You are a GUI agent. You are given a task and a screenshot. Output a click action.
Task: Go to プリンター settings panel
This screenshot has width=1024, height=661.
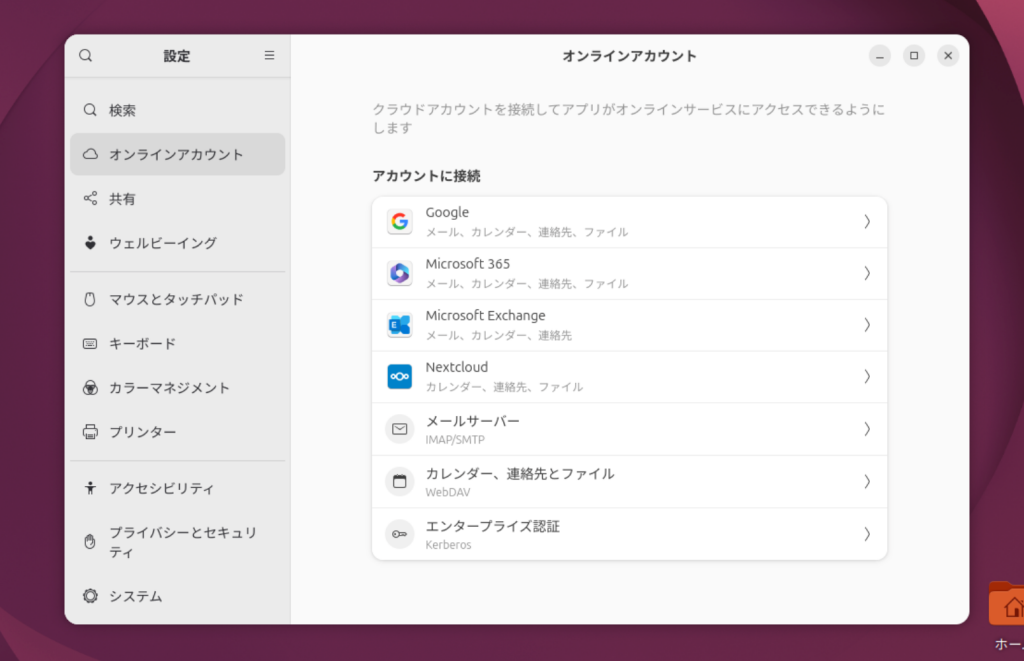tap(142, 432)
